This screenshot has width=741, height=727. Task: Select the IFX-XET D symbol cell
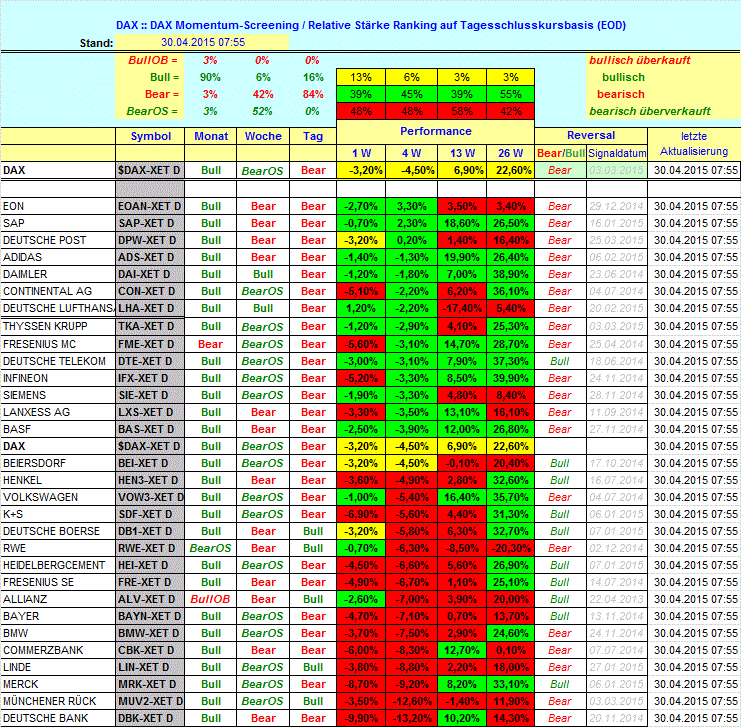[x=150, y=378]
